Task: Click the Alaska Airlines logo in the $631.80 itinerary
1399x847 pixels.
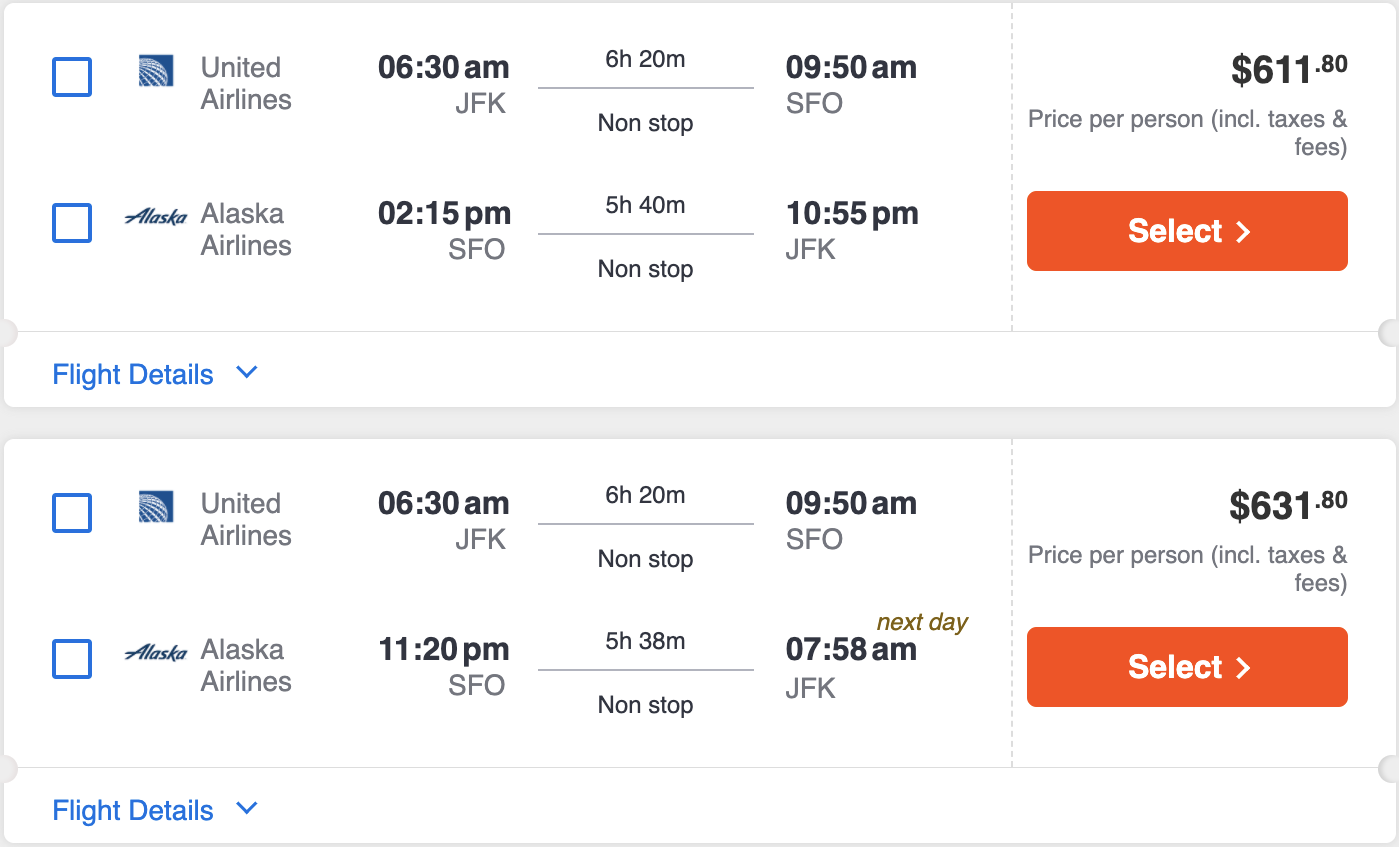Action: 156,652
